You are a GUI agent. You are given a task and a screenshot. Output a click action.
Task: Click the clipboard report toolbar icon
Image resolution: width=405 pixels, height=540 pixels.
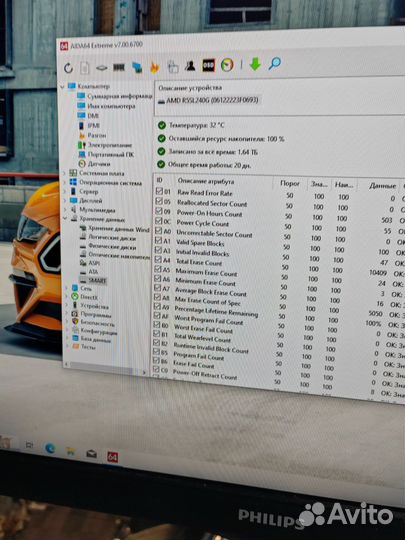click(173, 66)
